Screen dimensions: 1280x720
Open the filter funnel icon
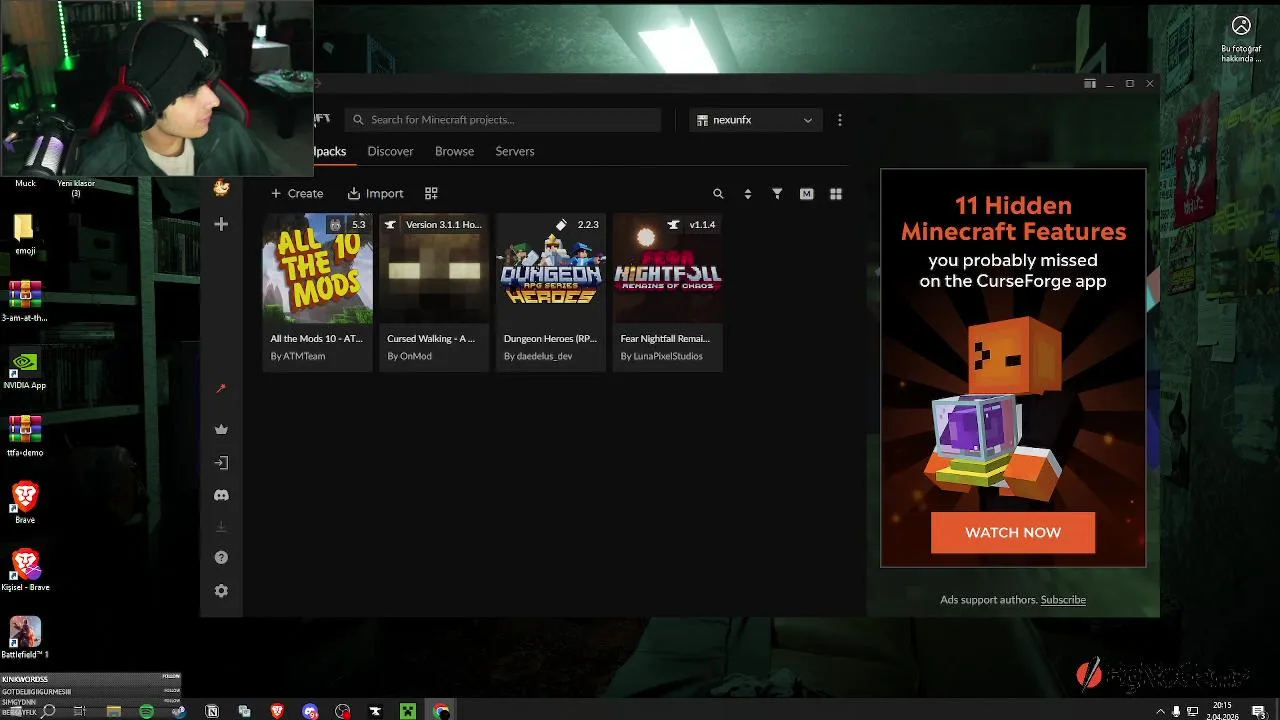(x=777, y=194)
